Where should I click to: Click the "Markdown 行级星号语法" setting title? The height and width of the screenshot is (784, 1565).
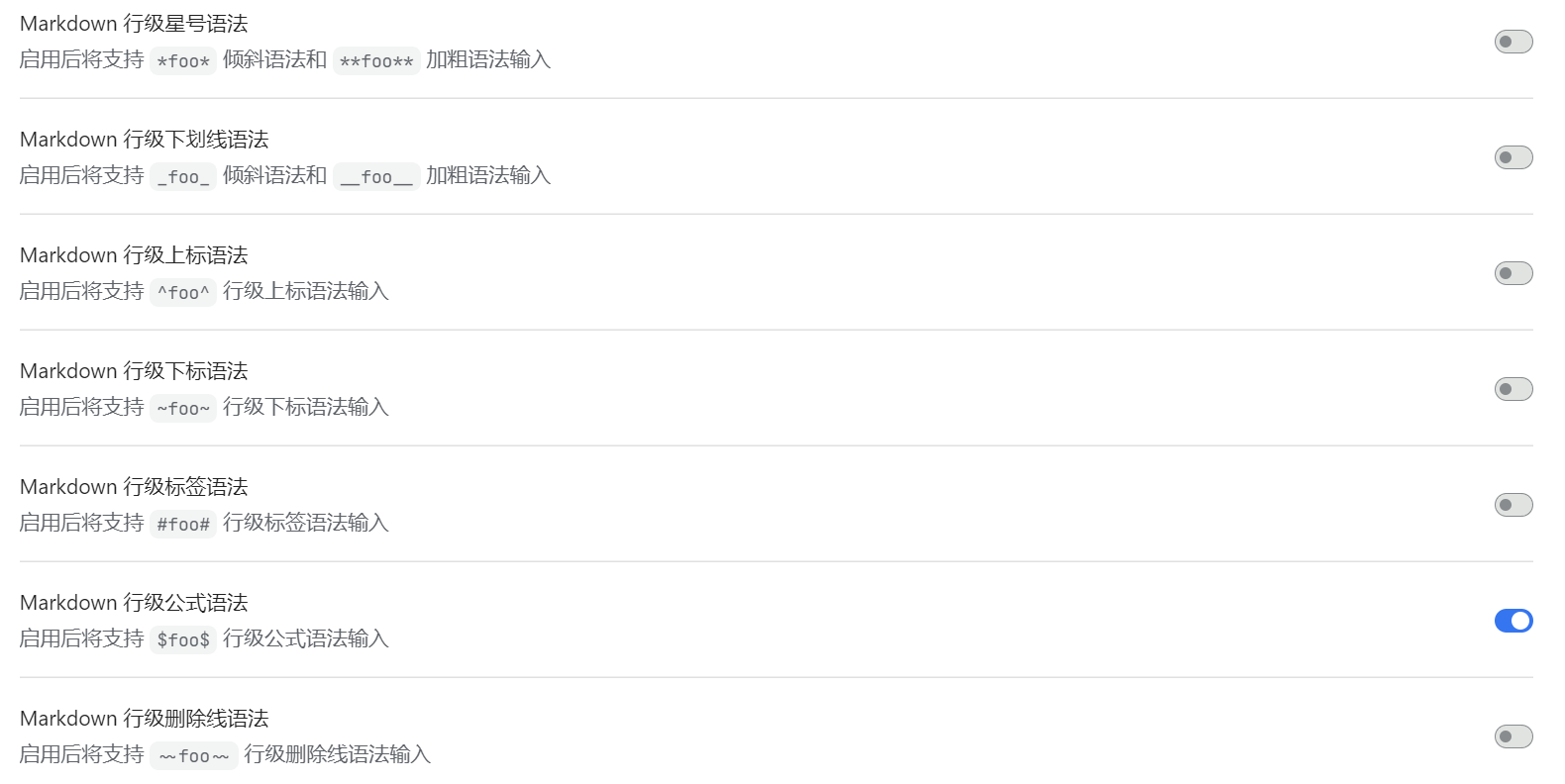pyautogui.click(x=134, y=24)
